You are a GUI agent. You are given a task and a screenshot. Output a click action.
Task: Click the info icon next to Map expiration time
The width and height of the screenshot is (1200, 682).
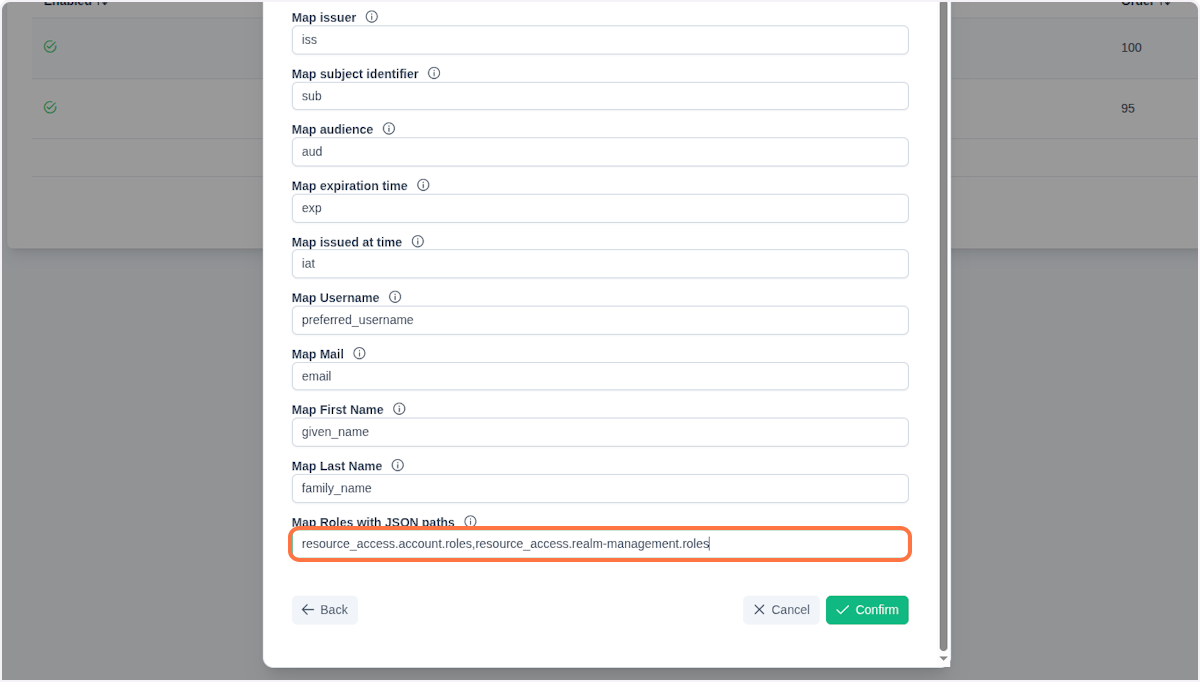click(x=423, y=185)
